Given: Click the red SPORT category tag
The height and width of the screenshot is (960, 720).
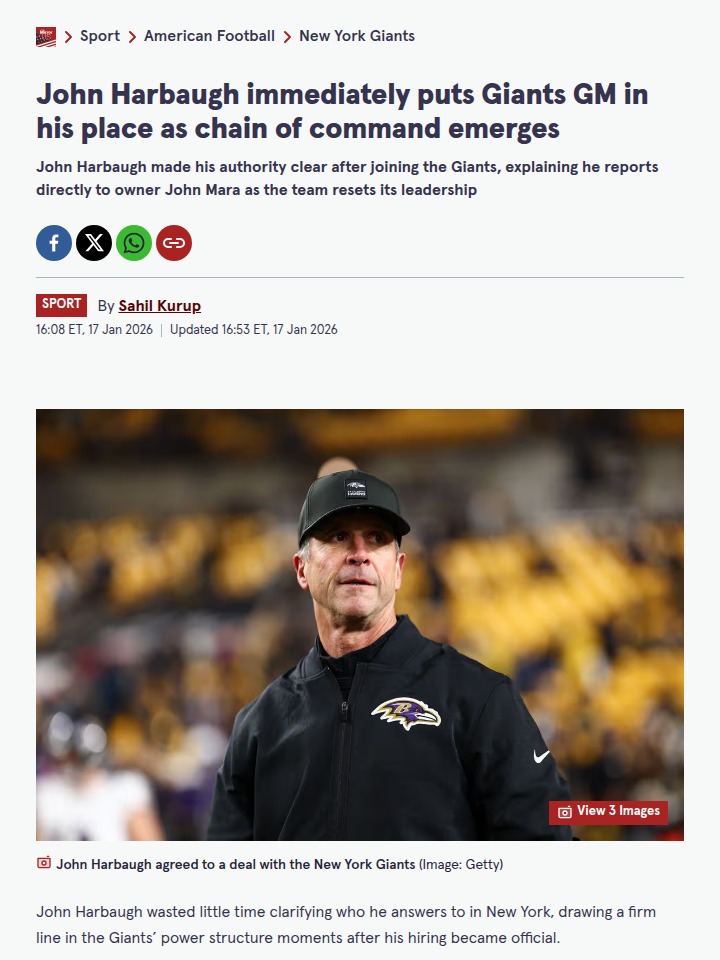Looking at the screenshot, I should pos(62,305).
